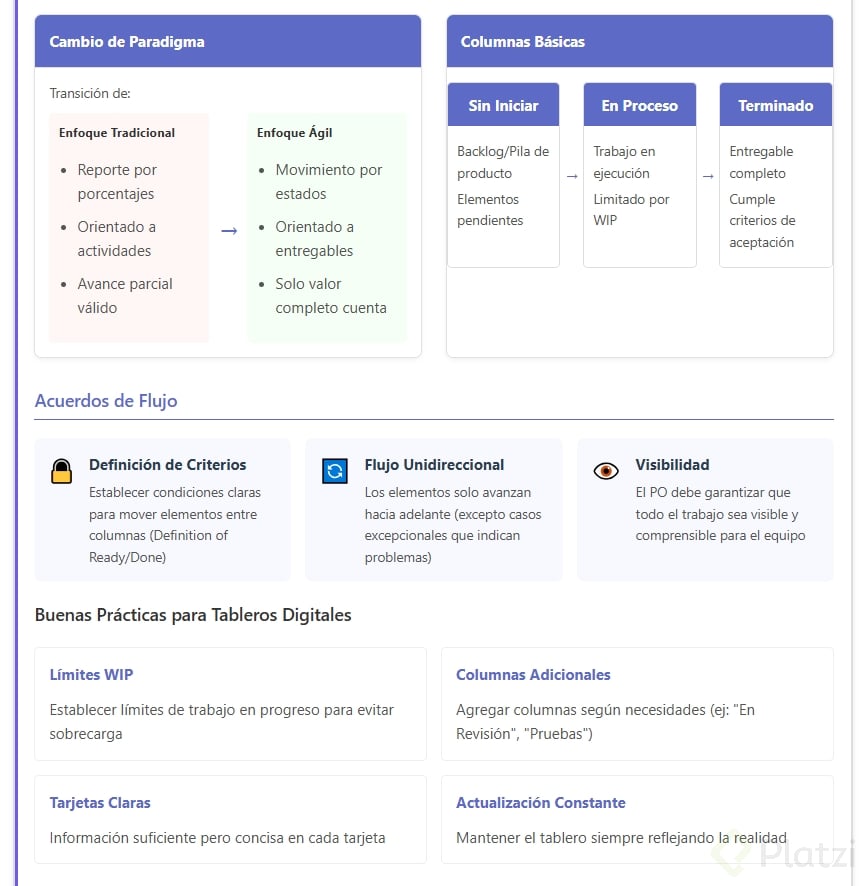Image resolution: width=864 pixels, height=886 pixels.
Task: Click the Buenas Prácticas para Tableros Digitales heading
Action: (x=193, y=615)
